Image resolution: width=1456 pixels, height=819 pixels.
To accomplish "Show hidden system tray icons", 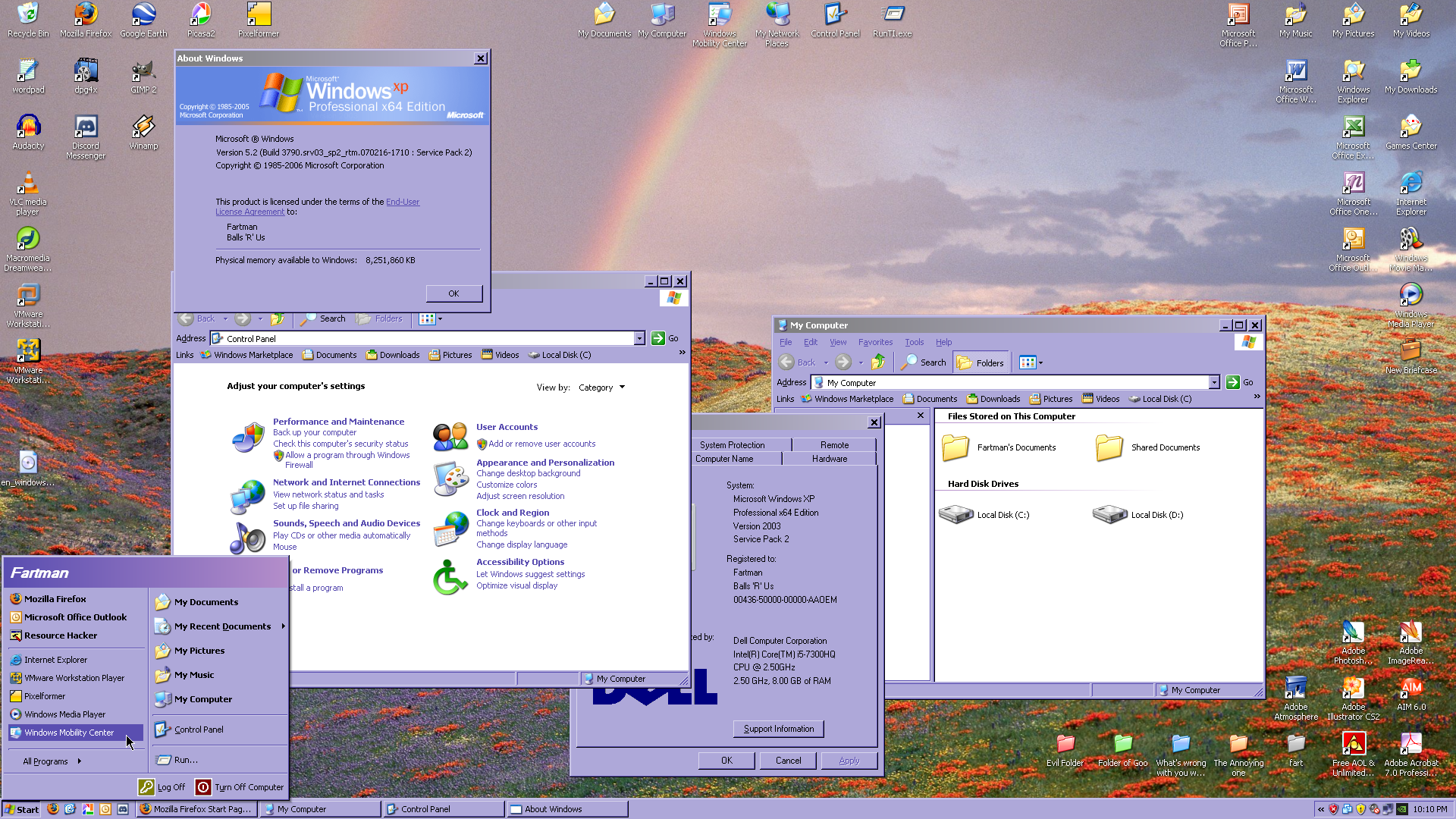I will (1321, 809).
